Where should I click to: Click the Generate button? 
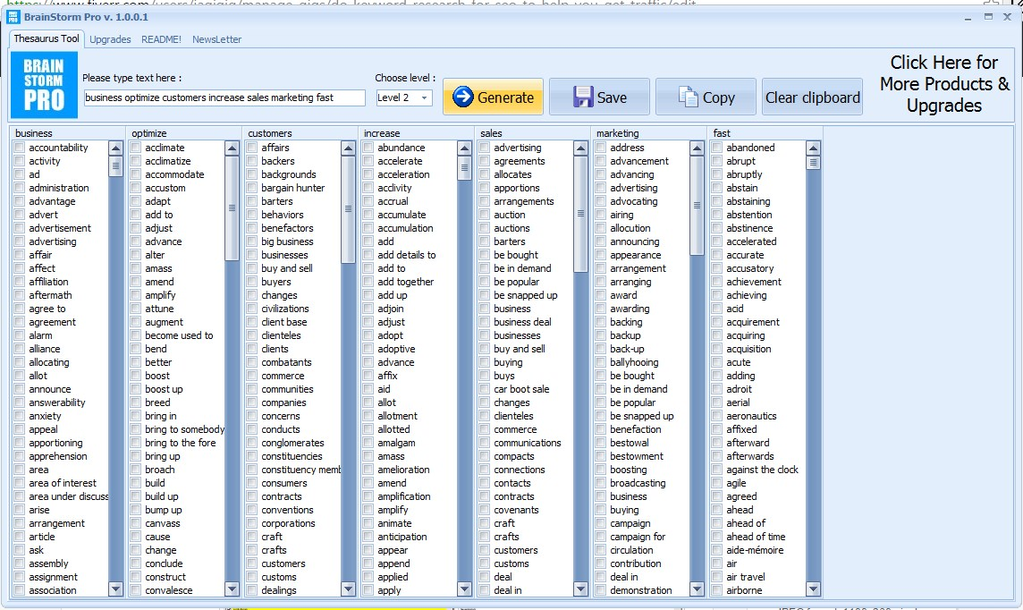[x=493, y=97]
